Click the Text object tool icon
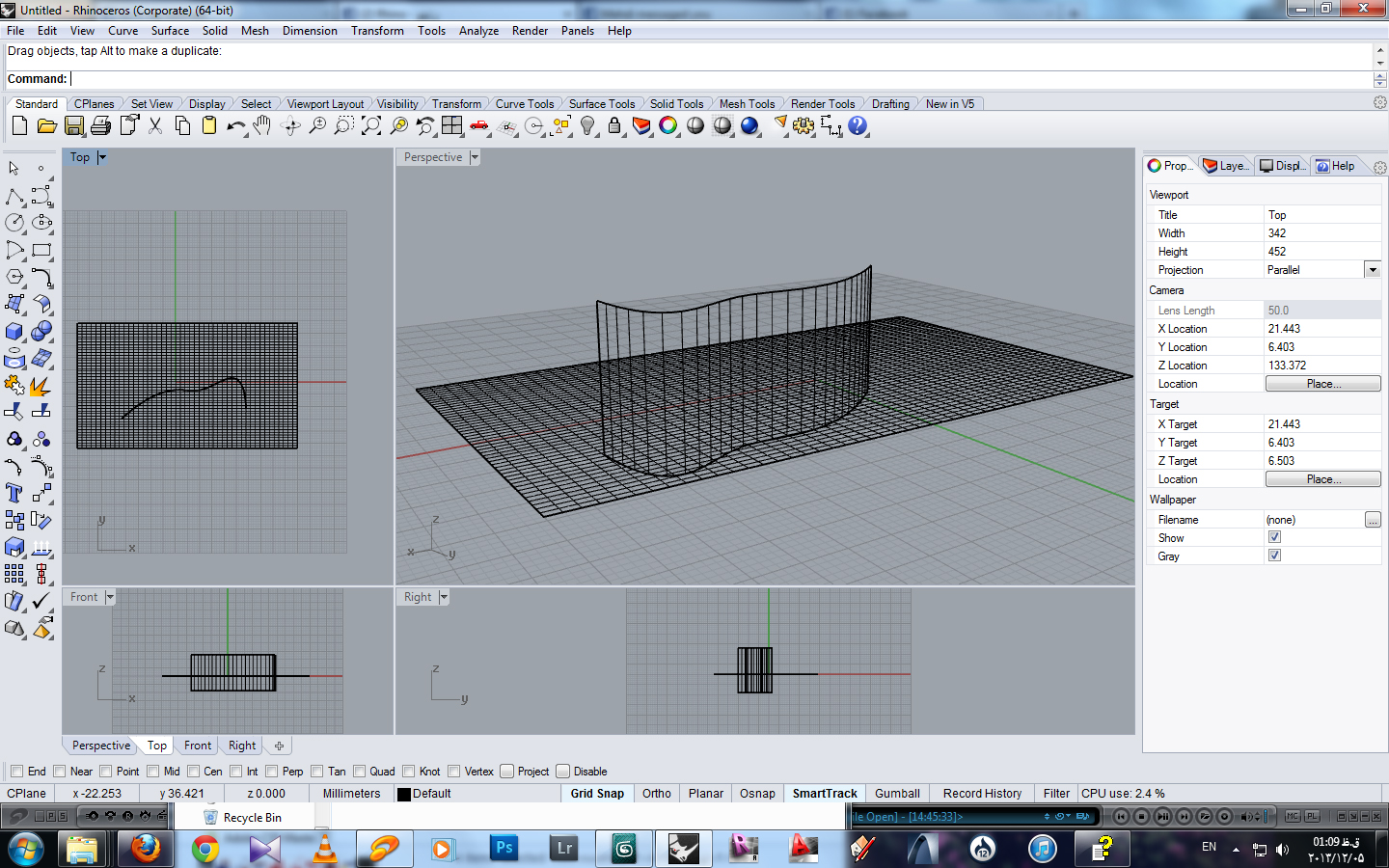1389x868 pixels. (14, 493)
